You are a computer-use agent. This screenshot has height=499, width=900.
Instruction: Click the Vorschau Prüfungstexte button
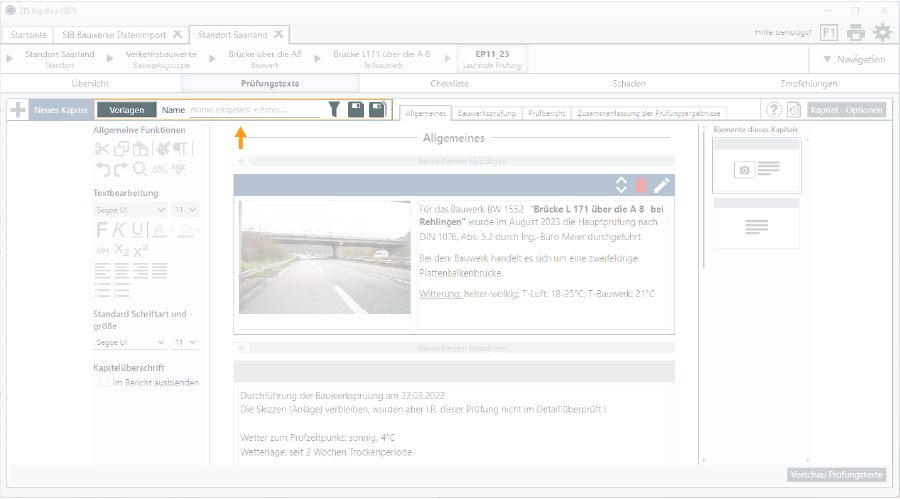point(836,474)
